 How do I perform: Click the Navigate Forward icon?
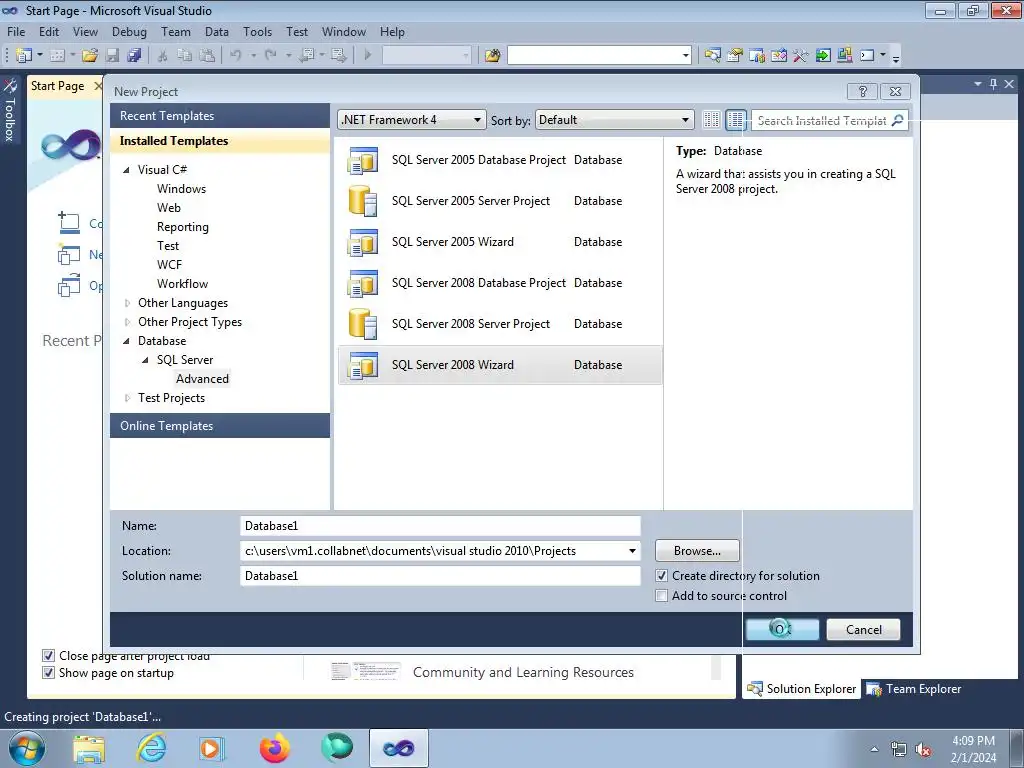pos(338,56)
